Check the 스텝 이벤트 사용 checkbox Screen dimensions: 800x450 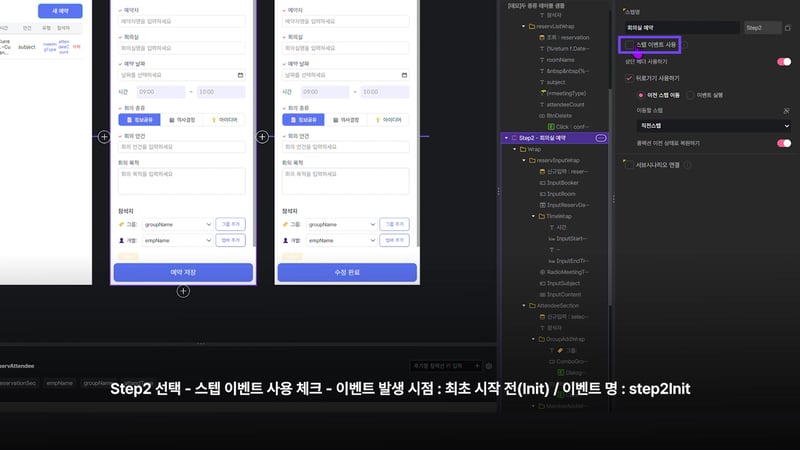(x=630, y=45)
